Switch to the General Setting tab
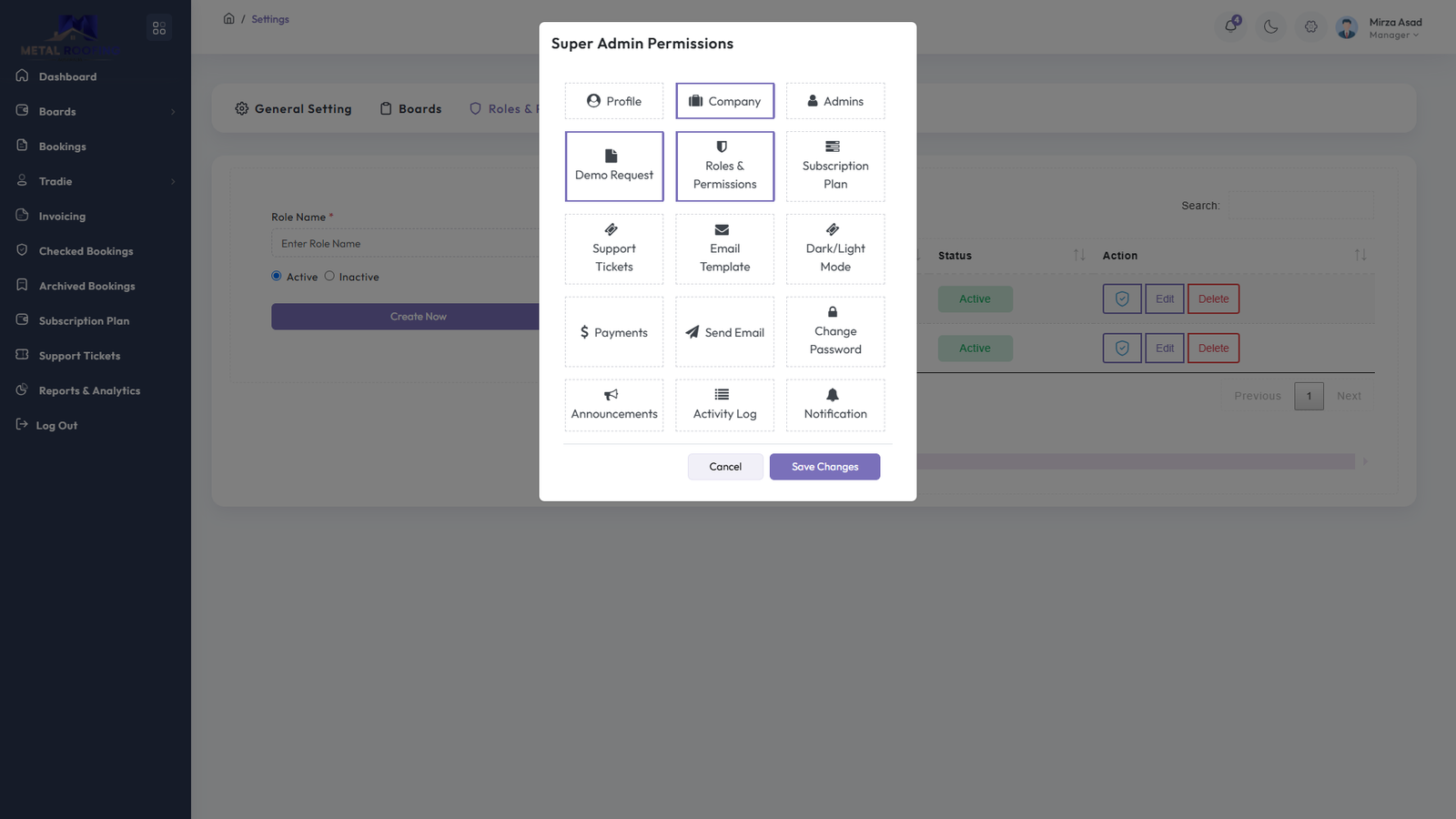This screenshot has height=819, width=1456. tap(293, 109)
